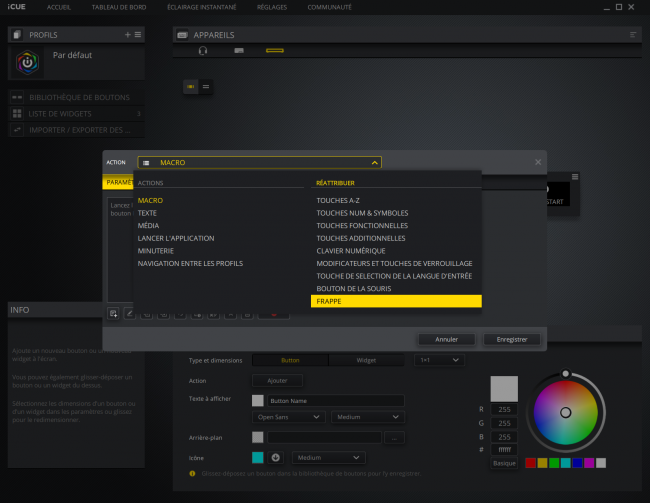Click the add new action icon
The width and height of the screenshot is (650, 503).
tap(114, 313)
